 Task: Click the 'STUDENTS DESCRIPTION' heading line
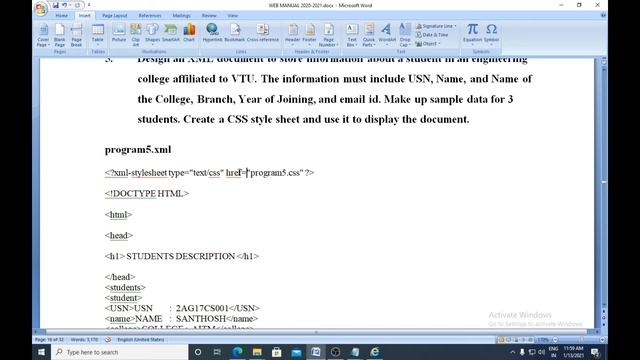point(182,256)
